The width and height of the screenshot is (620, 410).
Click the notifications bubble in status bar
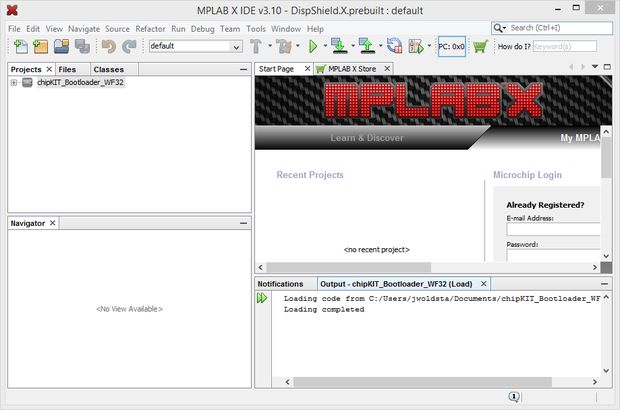514,397
